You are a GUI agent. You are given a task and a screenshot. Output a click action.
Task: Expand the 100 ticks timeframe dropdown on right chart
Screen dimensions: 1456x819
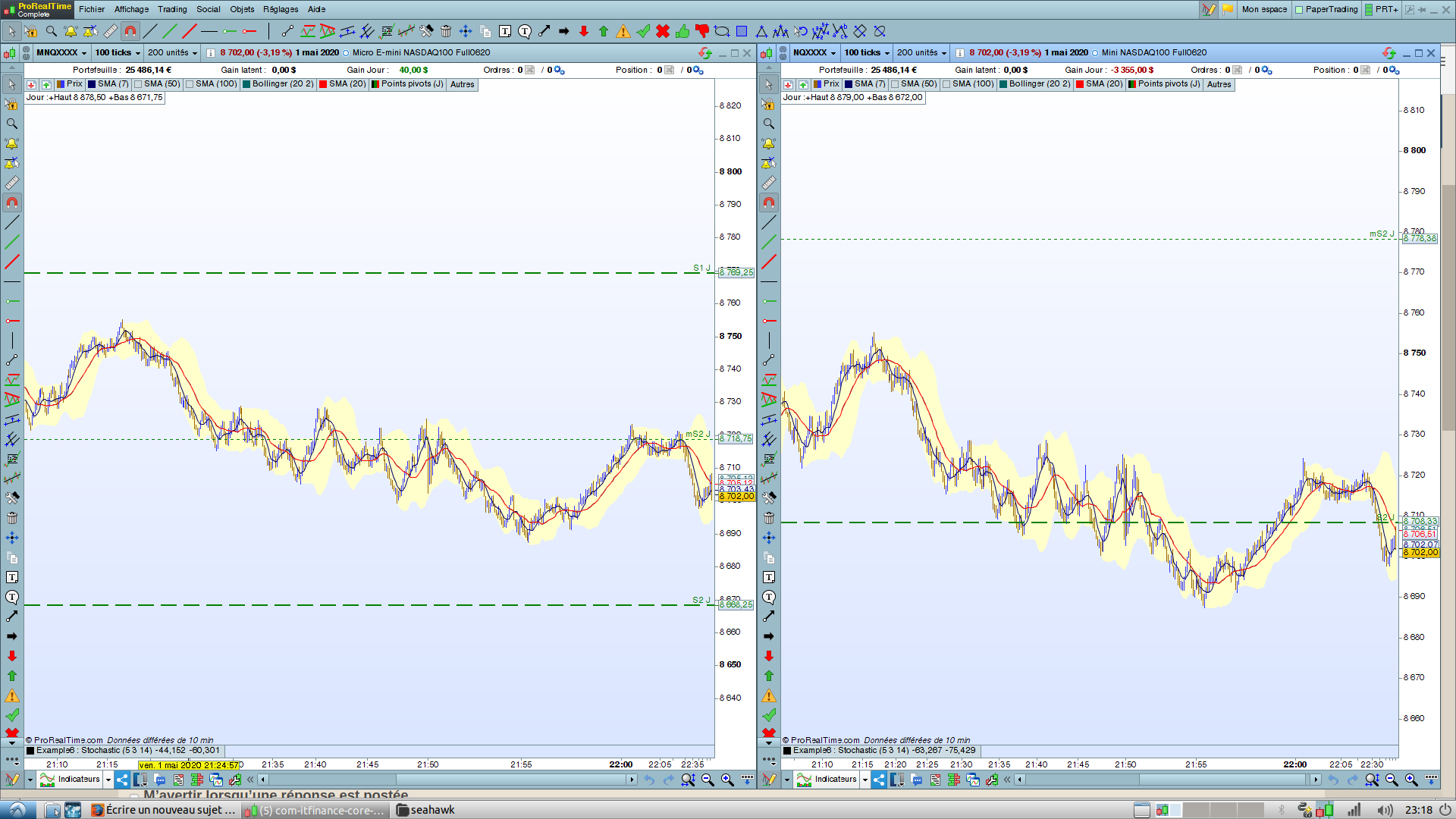[x=867, y=53]
